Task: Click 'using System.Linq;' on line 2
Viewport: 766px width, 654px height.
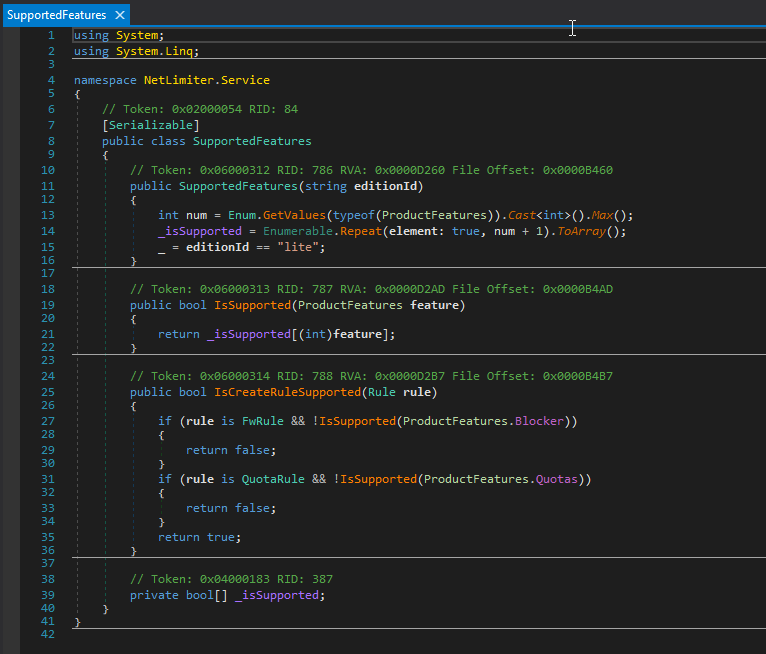Action: click(136, 51)
